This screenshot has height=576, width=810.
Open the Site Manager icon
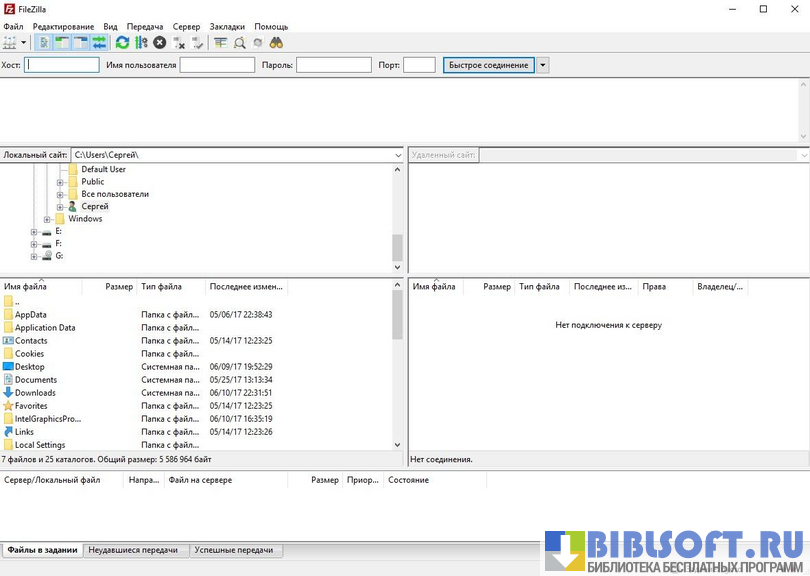[10, 43]
